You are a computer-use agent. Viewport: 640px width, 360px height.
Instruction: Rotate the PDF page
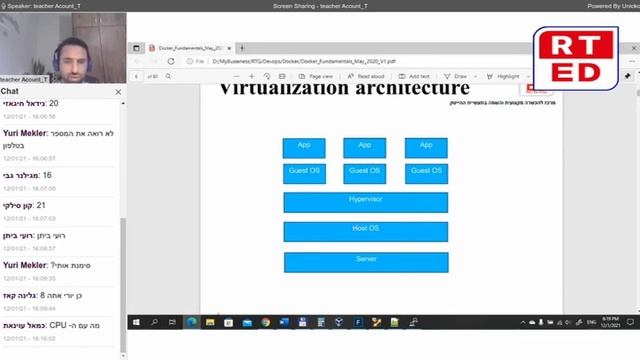click(x=267, y=76)
